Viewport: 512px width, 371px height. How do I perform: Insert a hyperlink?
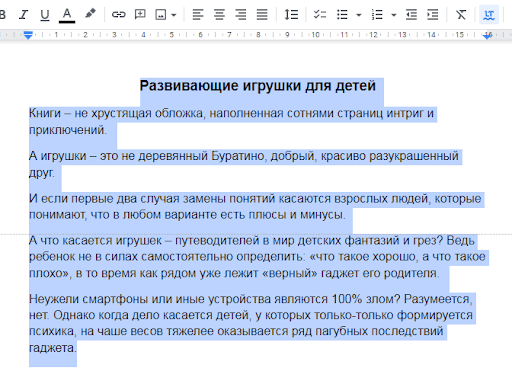tap(118, 14)
